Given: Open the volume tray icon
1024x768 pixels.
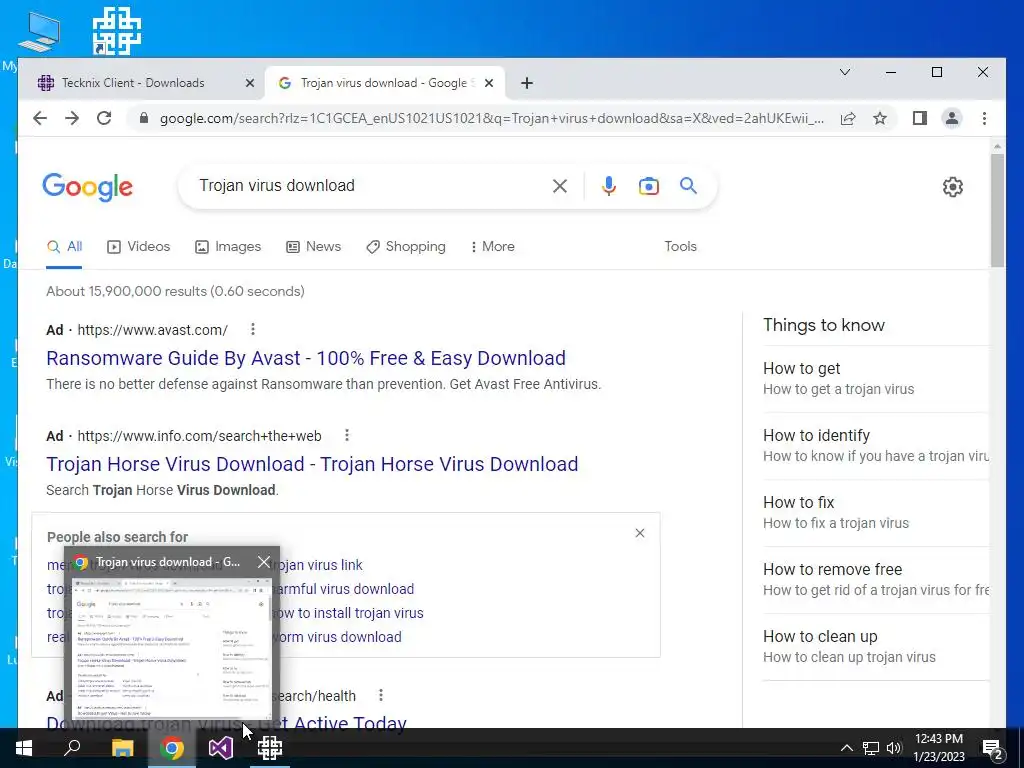Looking at the screenshot, I should [x=895, y=748].
